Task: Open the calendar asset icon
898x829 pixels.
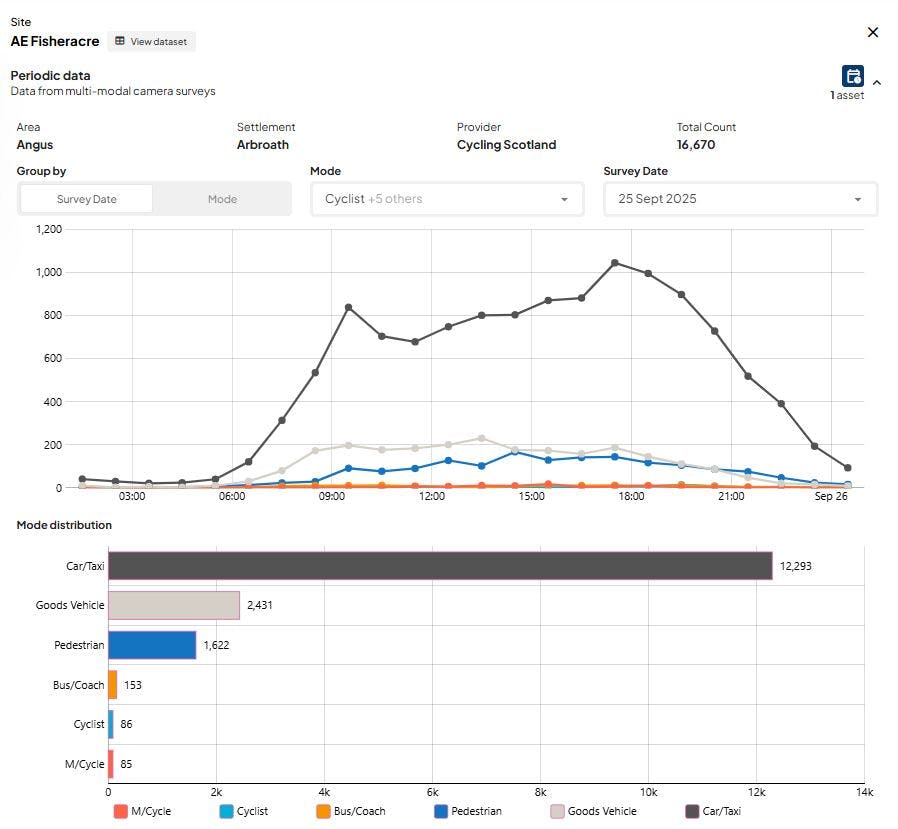Action: (x=852, y=76)
